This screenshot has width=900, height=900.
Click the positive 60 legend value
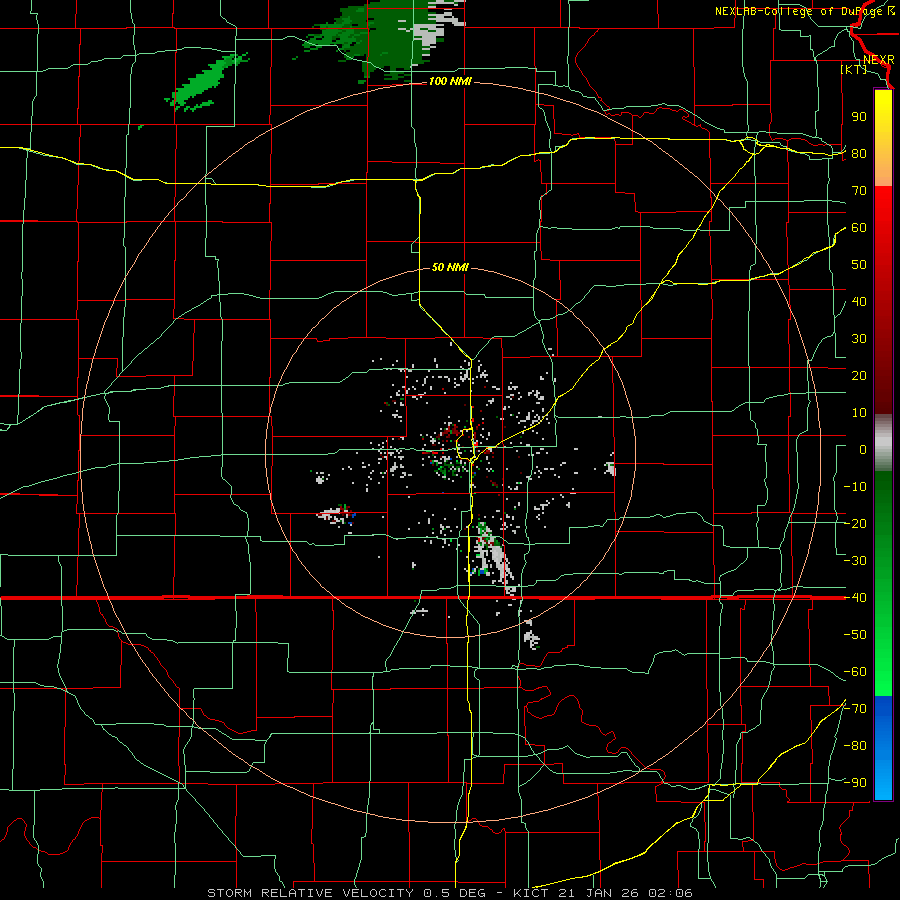point(859,228)
